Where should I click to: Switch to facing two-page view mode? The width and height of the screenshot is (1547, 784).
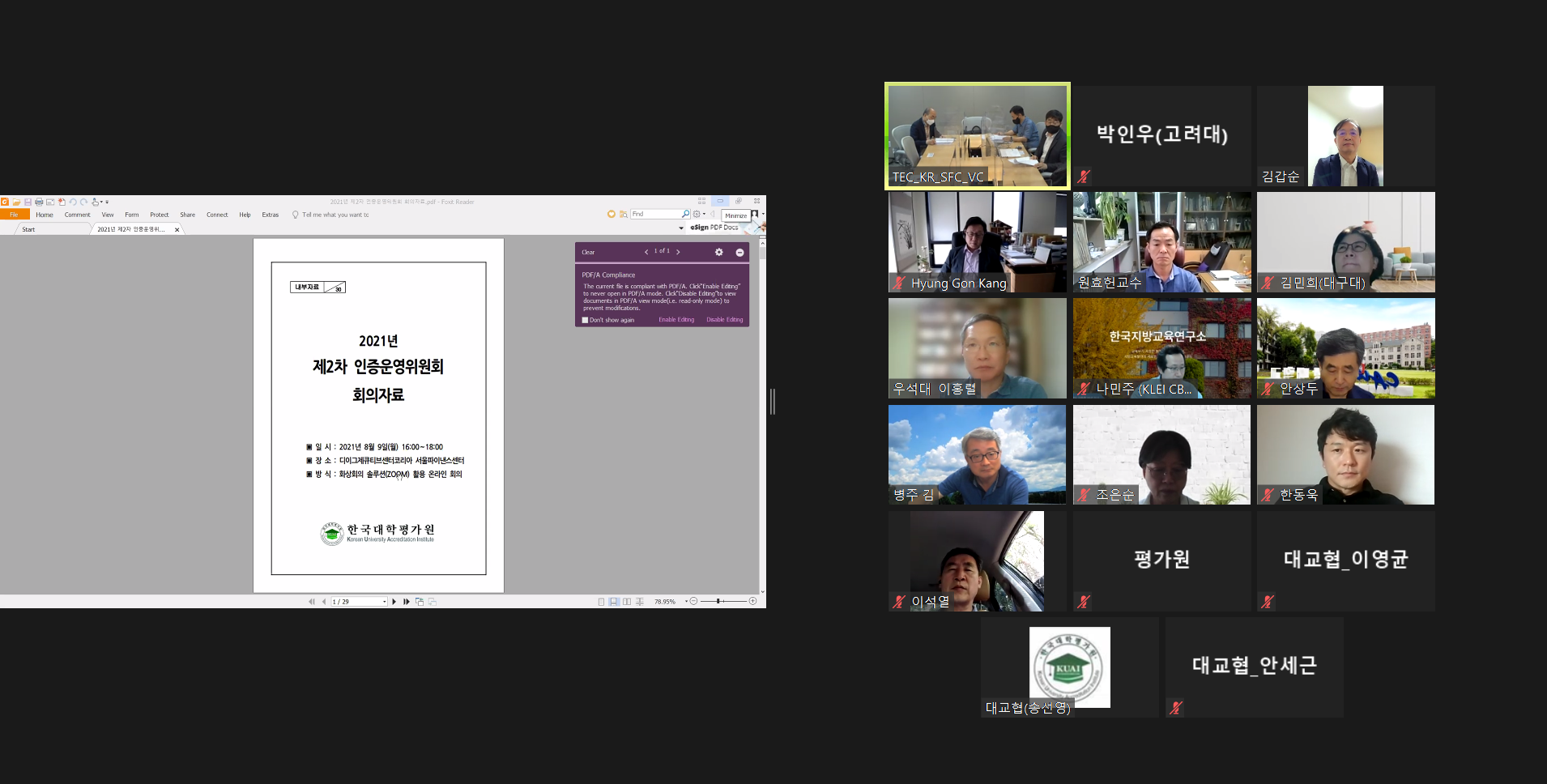click(x=627, y=602)
